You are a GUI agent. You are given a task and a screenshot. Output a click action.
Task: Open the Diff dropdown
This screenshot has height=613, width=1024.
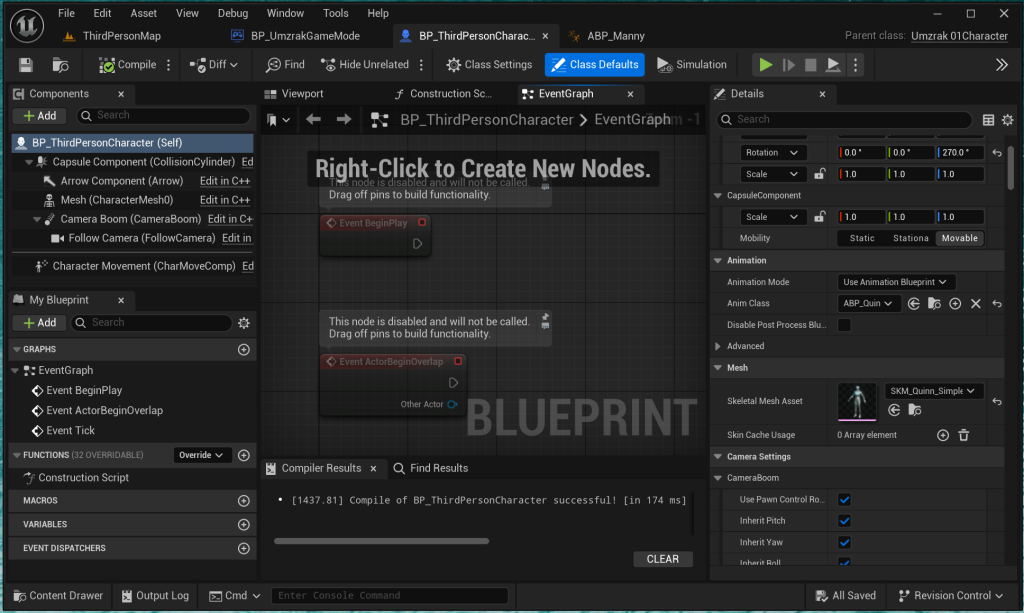[214, 65]
